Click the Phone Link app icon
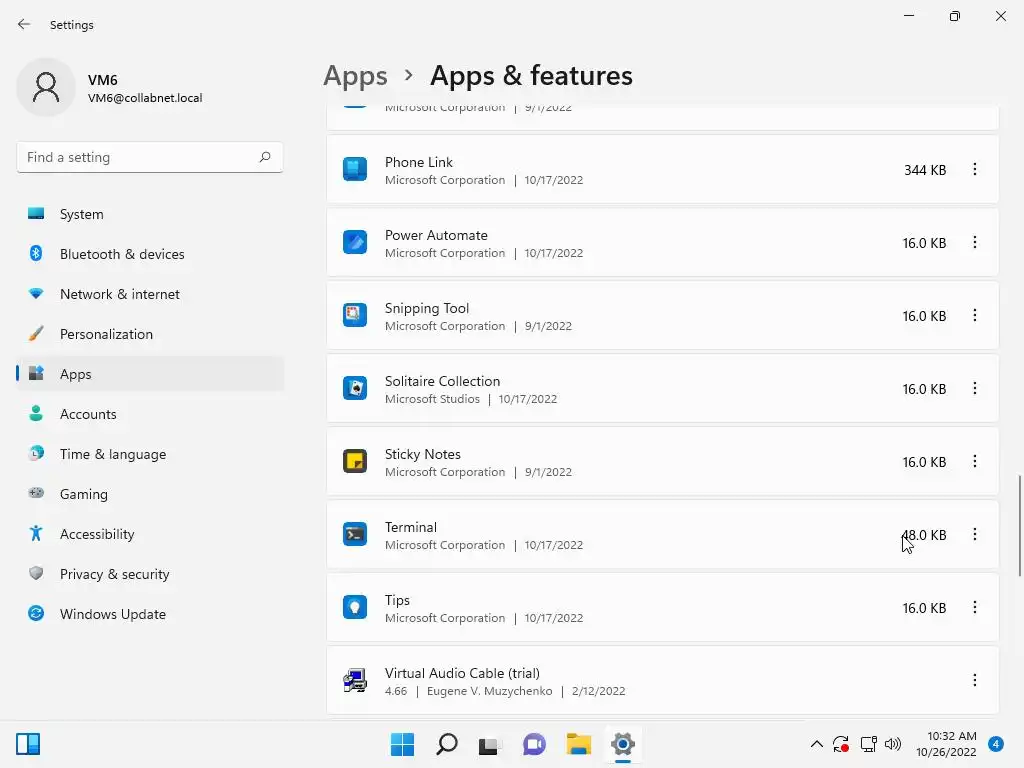 coord(355,169)
